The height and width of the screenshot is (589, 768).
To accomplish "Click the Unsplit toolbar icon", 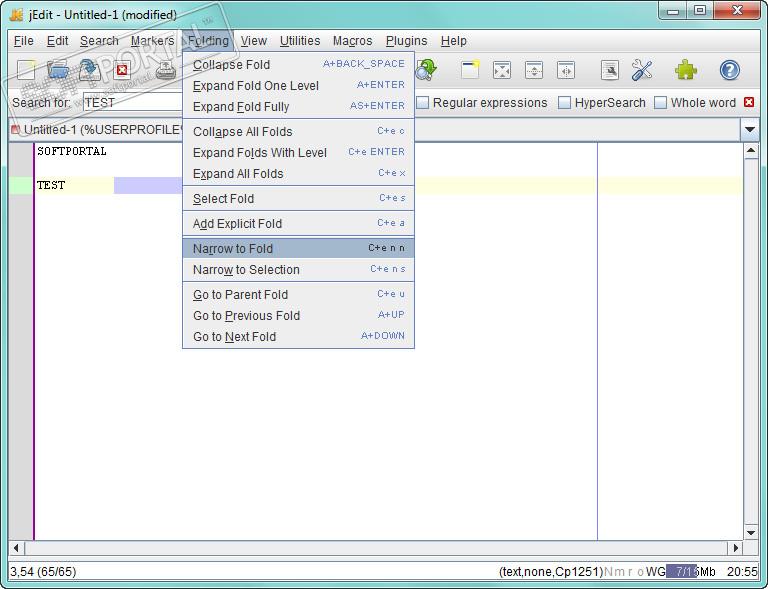I will (502, 70).
